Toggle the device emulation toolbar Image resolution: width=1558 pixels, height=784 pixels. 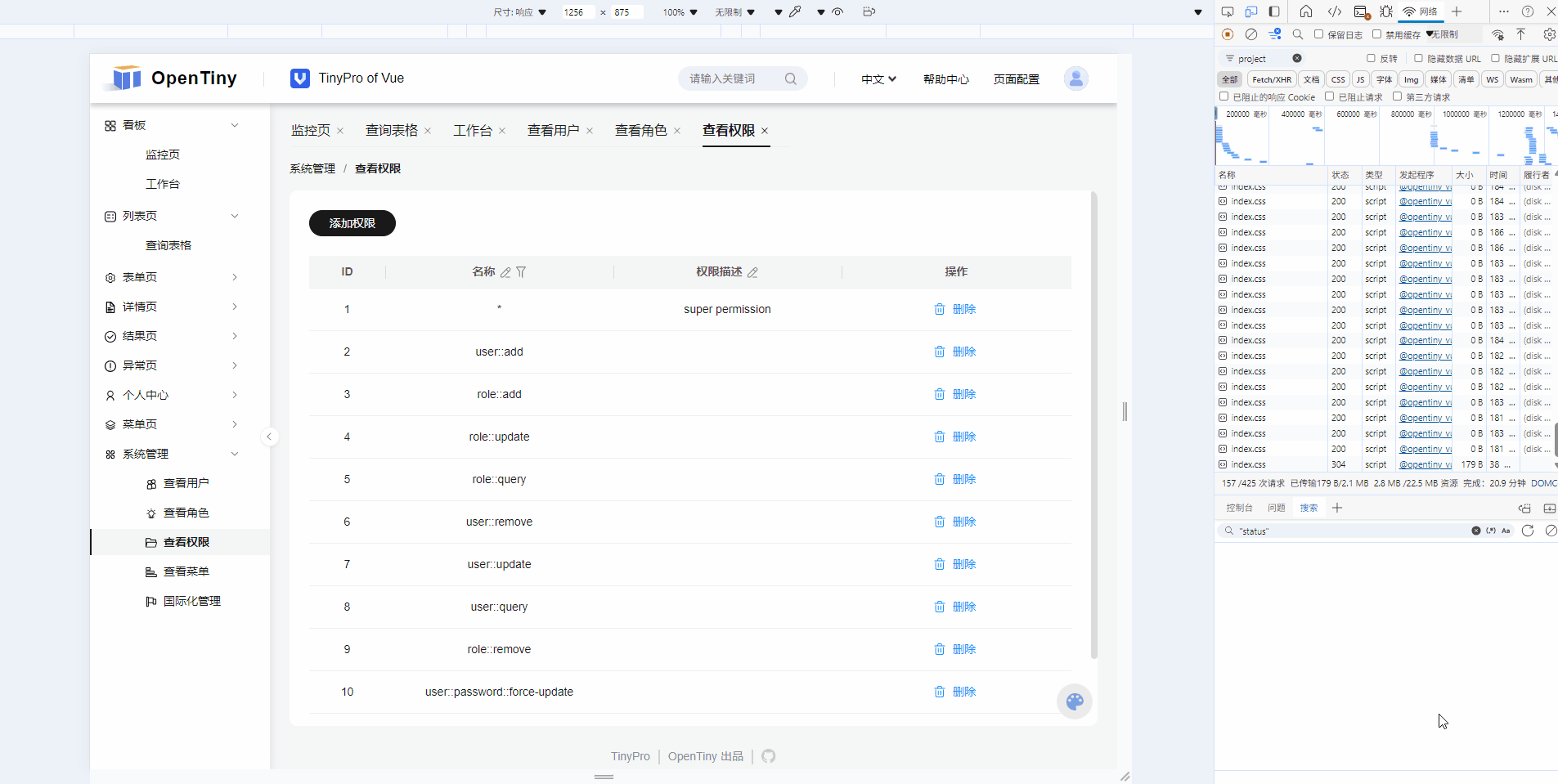(1250, 11)
